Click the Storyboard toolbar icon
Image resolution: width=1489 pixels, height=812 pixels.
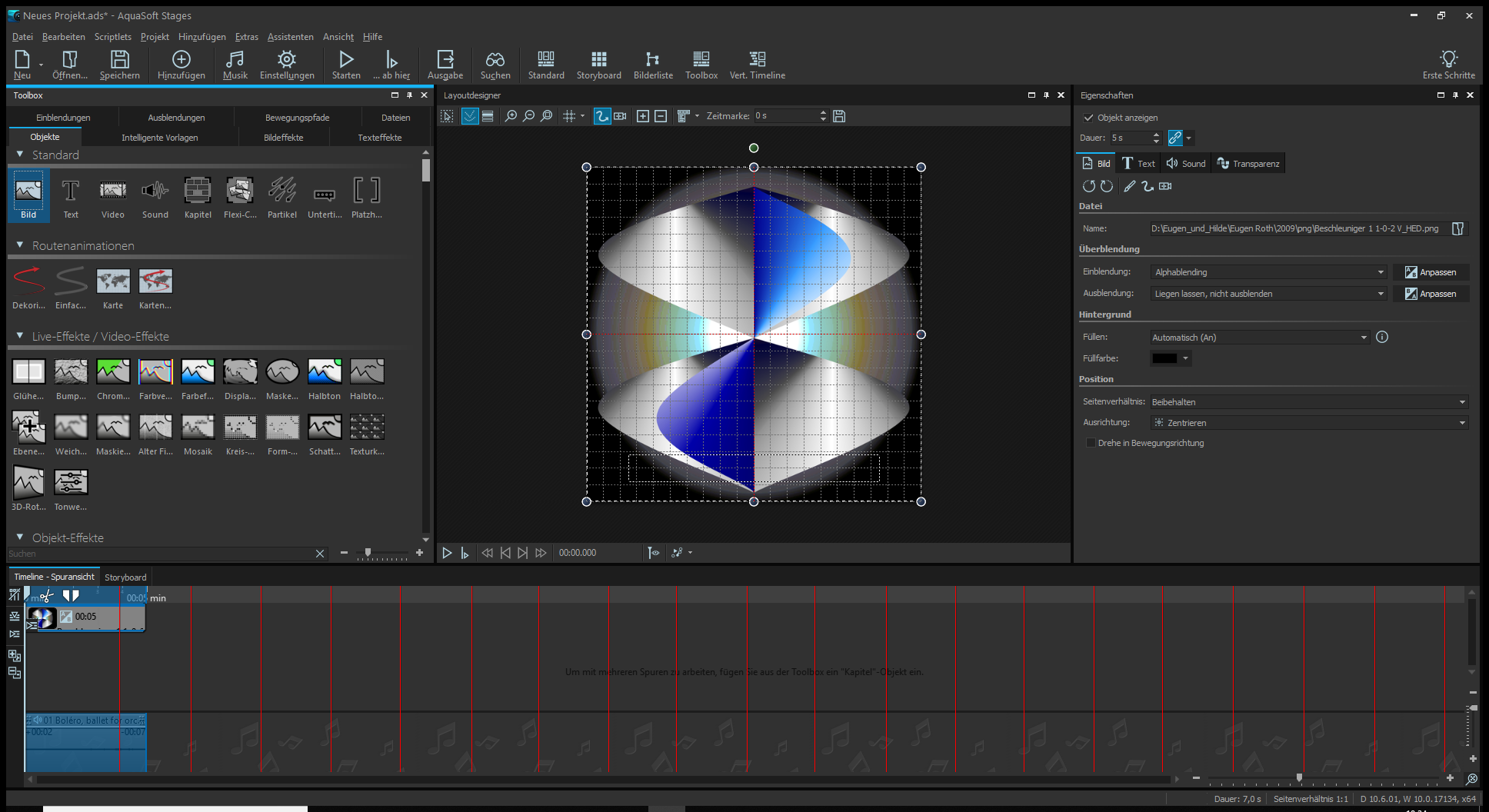pos(598,65)
